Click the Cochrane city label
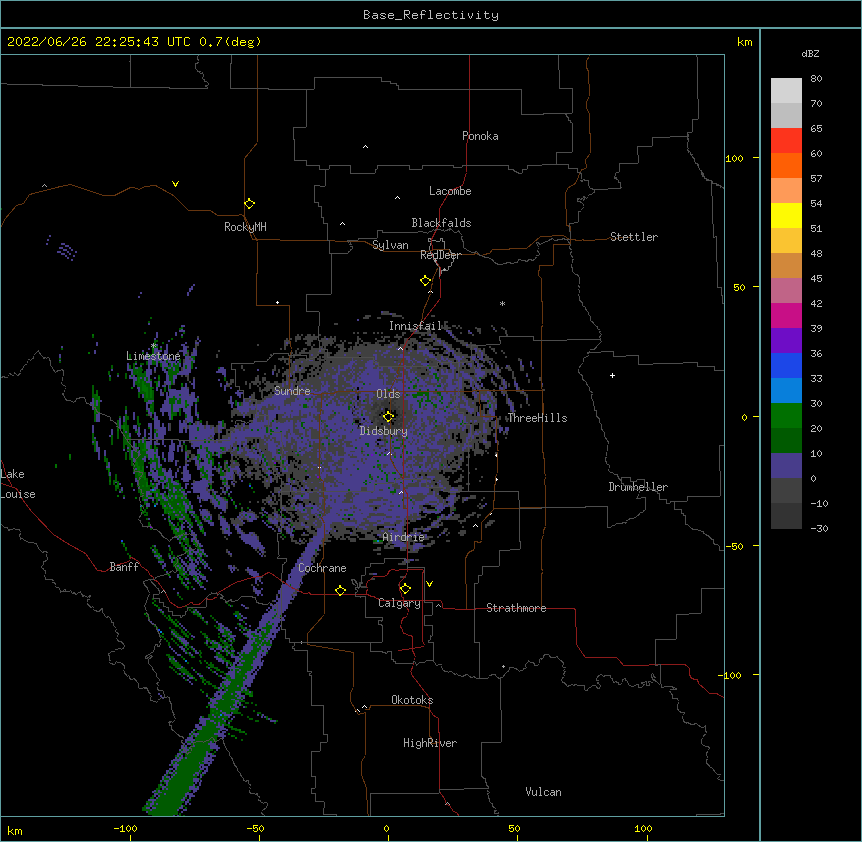This screenshot has height=842, width=862. pos(322,568)
